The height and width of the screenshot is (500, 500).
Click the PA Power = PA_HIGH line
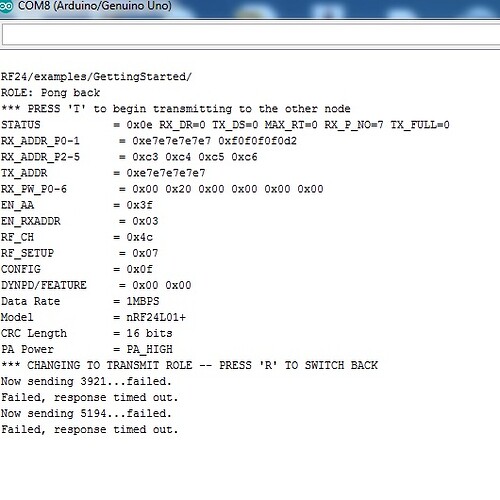coord(87,349)
